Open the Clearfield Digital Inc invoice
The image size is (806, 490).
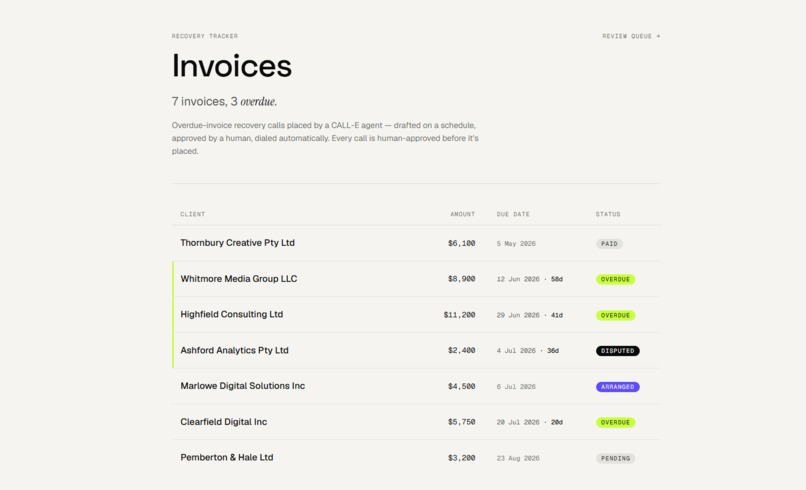416,422
